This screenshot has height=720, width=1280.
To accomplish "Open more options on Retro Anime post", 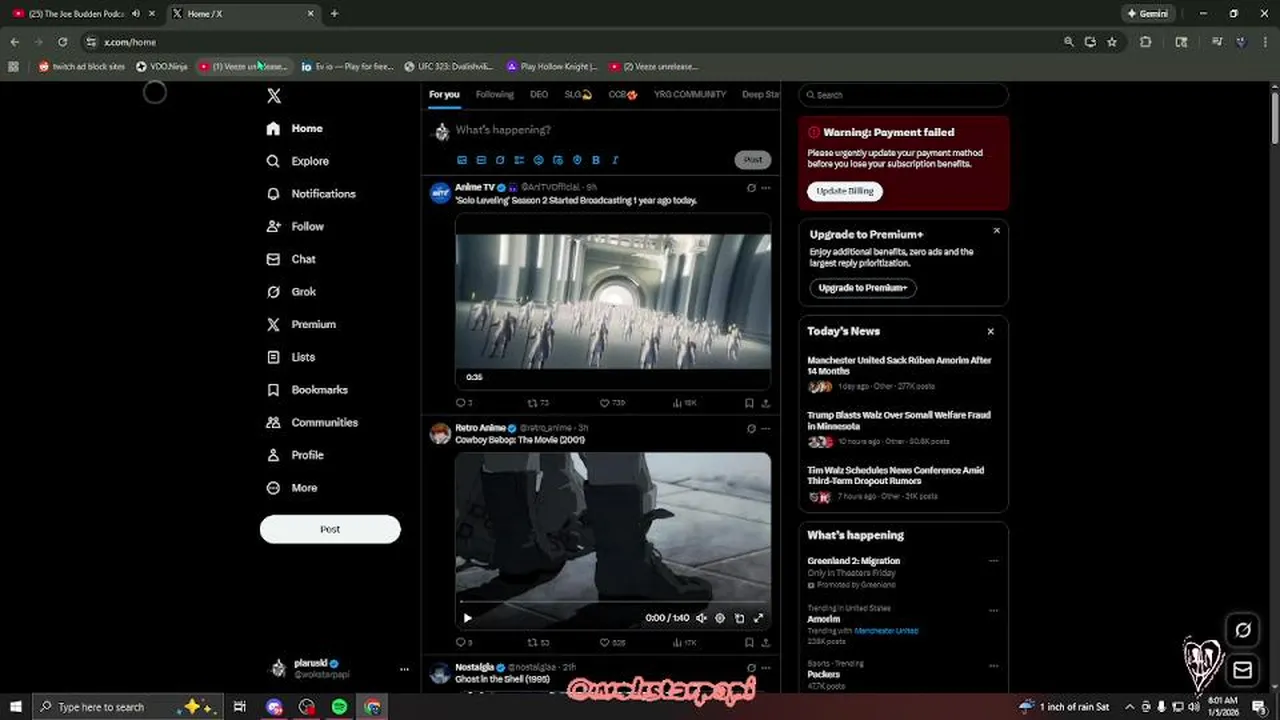I will [766, 428].
